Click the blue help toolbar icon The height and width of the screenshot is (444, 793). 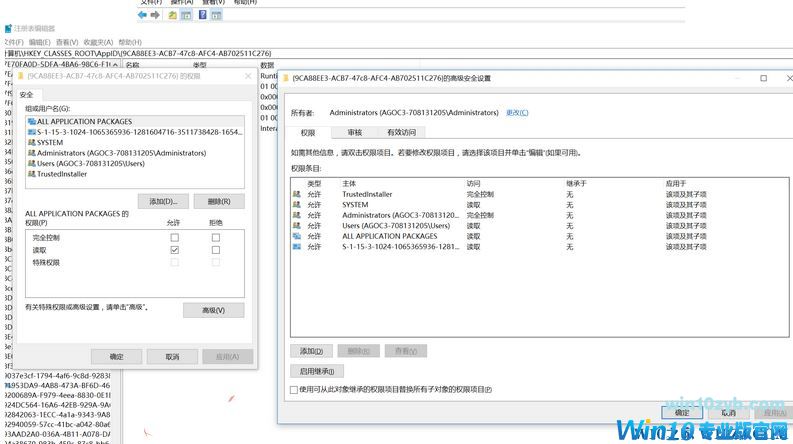[x=204, y=15]
